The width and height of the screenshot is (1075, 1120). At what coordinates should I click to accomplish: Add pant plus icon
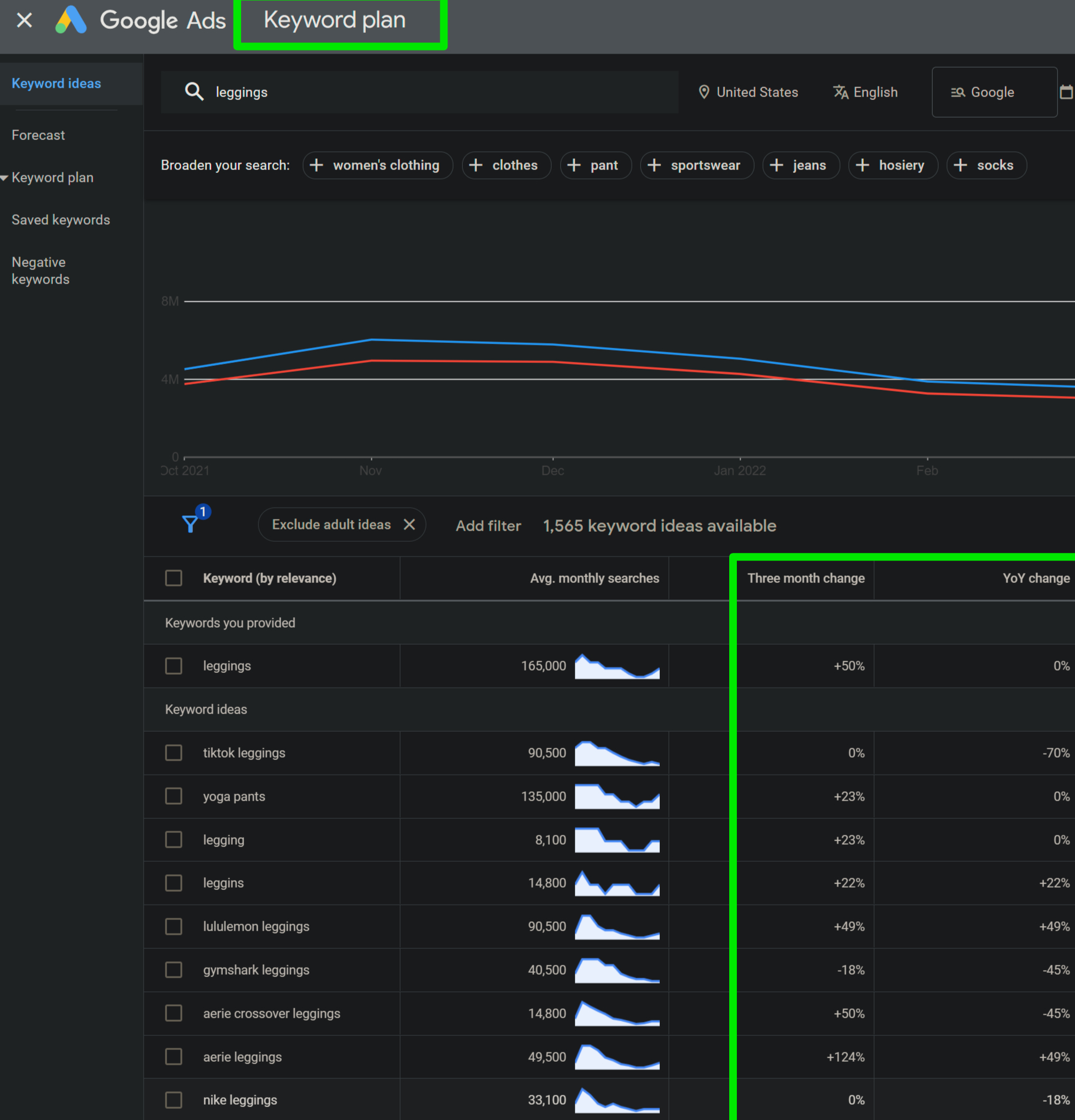[574, 165]
